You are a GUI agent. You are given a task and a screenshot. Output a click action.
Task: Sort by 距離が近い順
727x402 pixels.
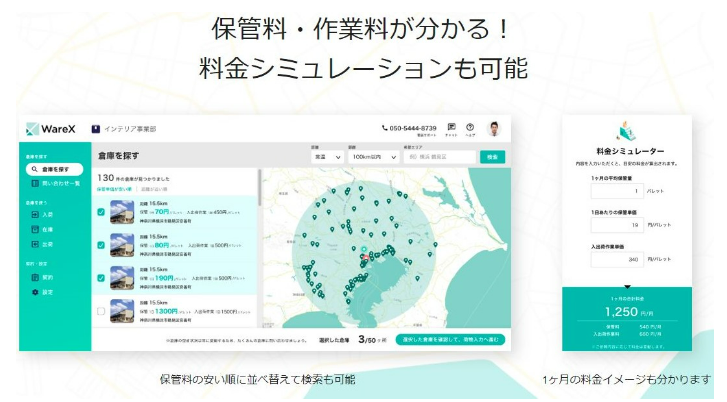[154, 189]
